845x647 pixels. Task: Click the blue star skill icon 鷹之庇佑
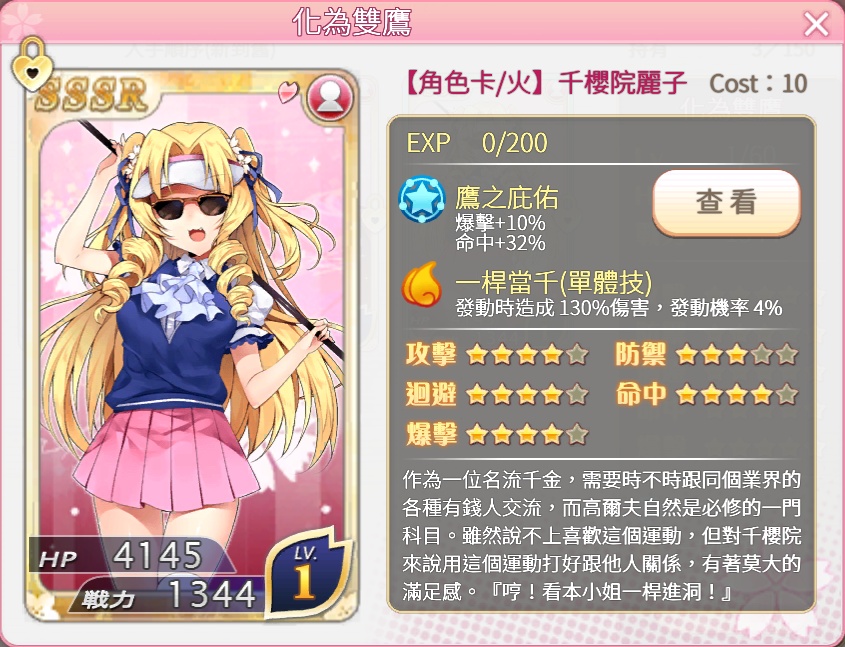click(422, 200)
